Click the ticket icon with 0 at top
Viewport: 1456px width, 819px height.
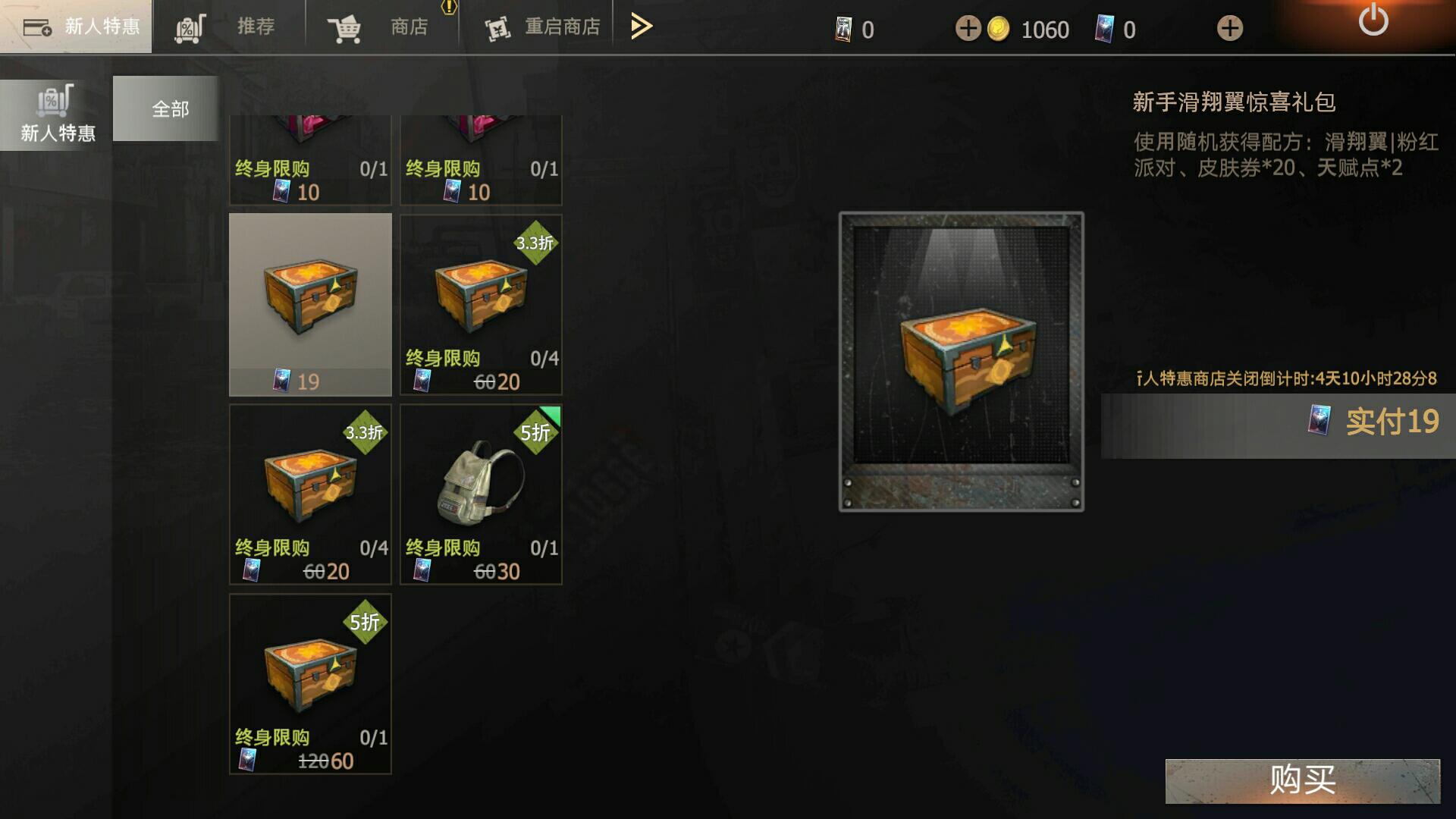coord(843,30)
